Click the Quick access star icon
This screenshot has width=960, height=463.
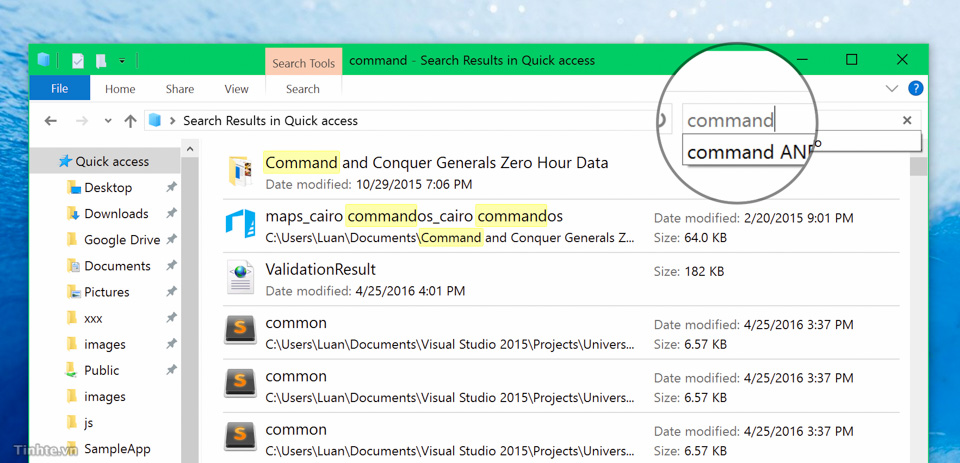coord(65,161)
